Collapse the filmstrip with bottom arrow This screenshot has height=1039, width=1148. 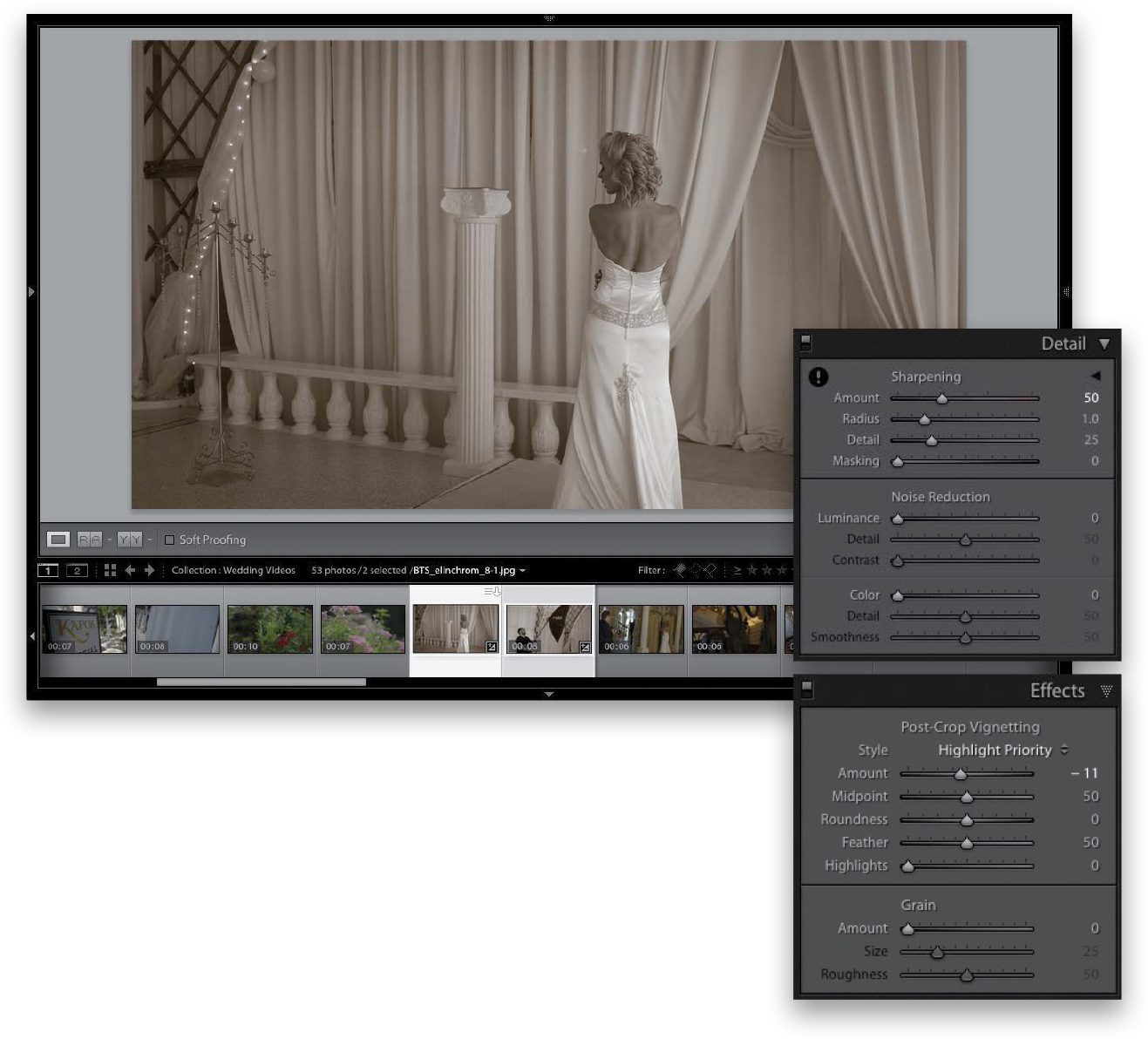click(549, 695)
